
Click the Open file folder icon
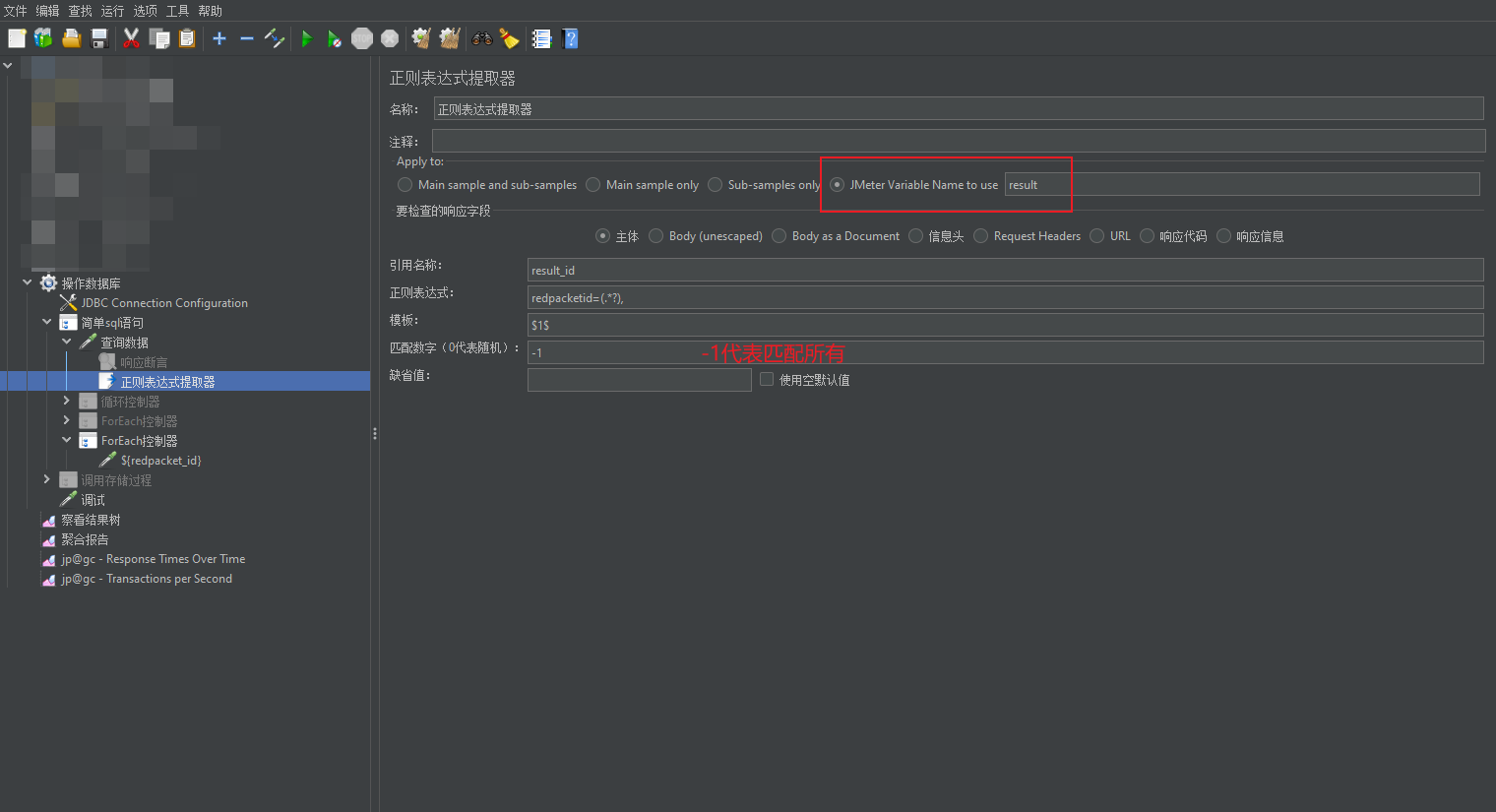coord(71,38)
